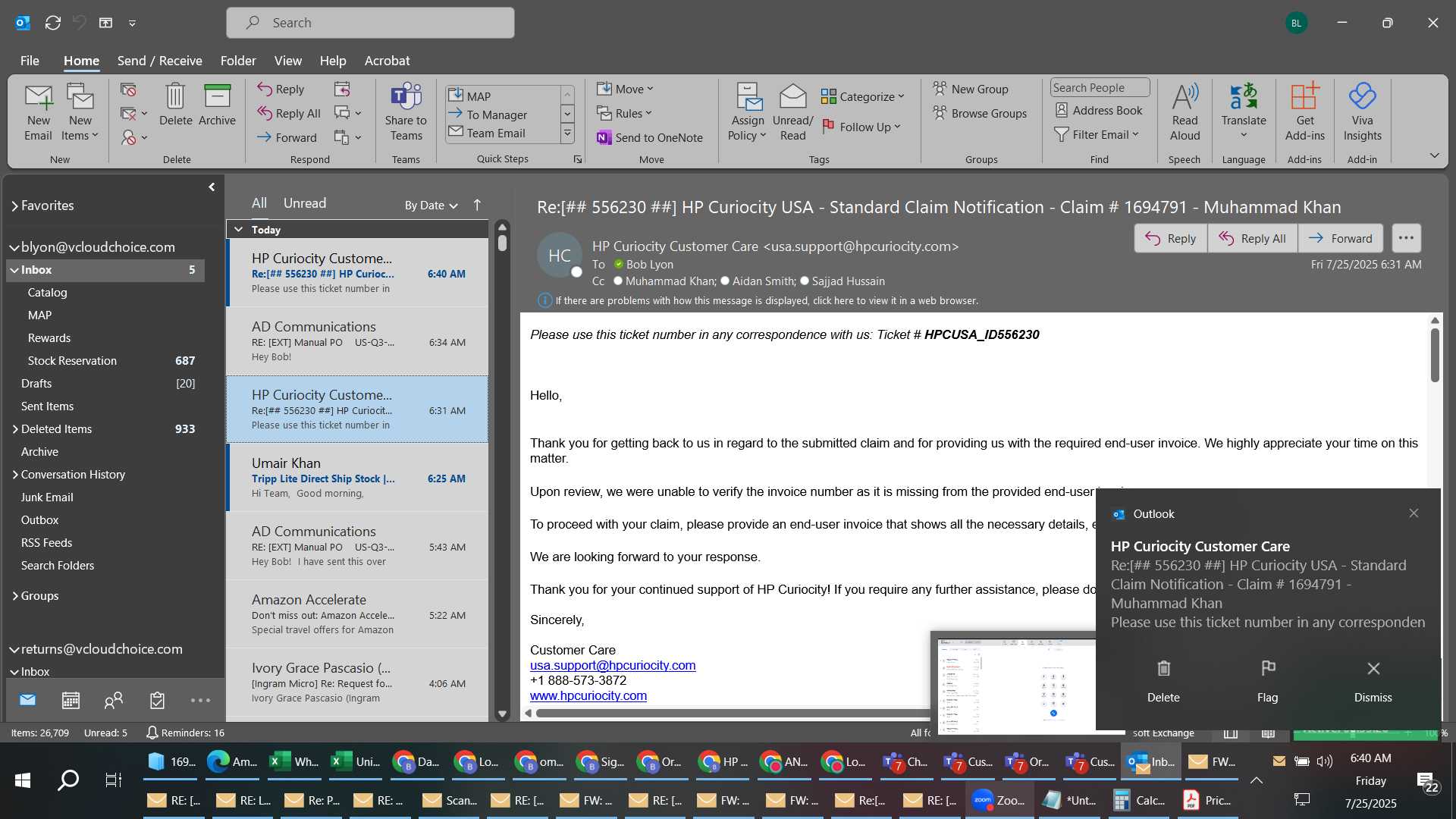Open the Filter Email dropdown
This screenshot has width=1456, height=819.
[x=1097, y=134]
